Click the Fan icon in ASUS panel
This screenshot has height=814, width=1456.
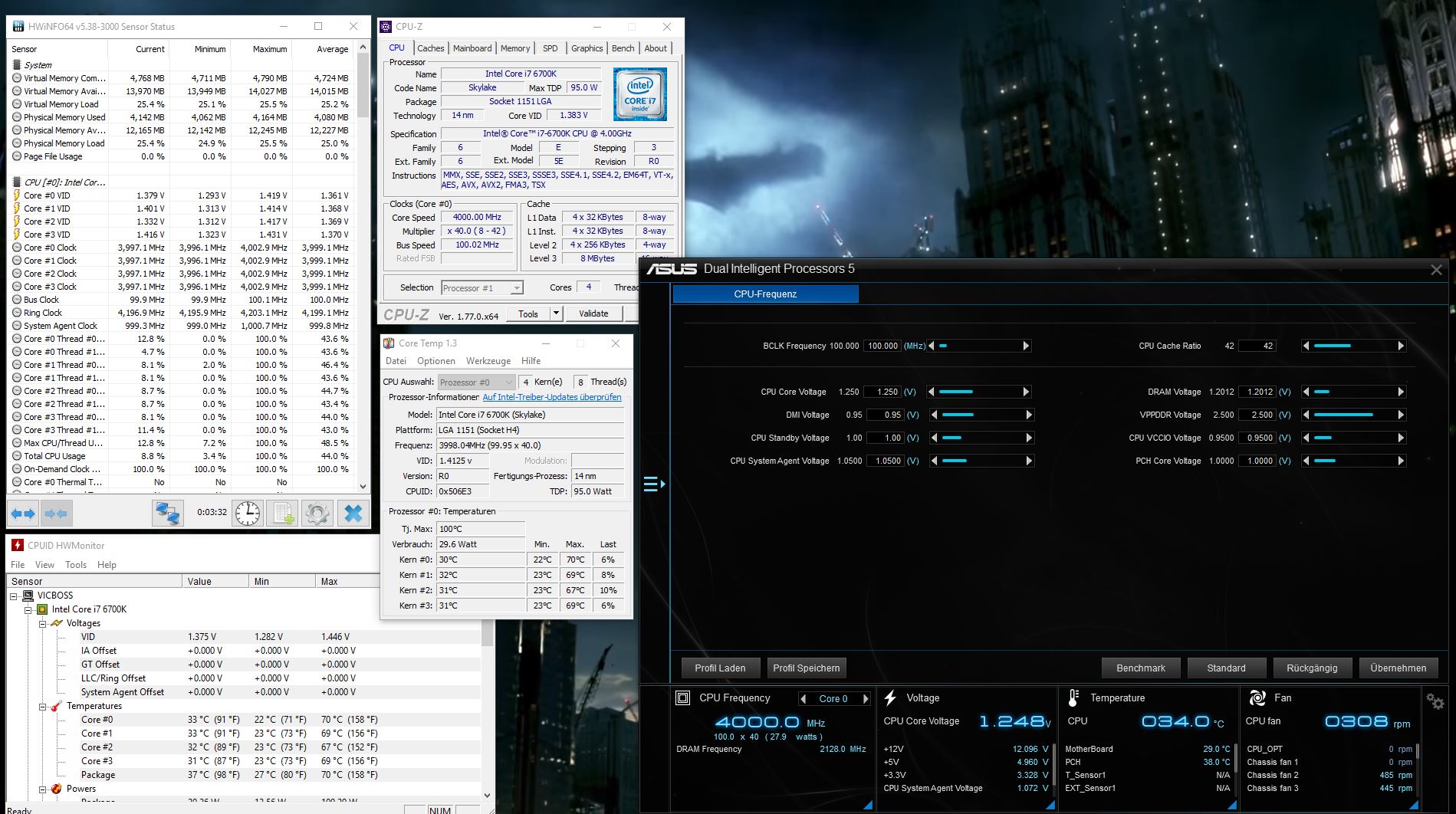[x=1257, y=698]
